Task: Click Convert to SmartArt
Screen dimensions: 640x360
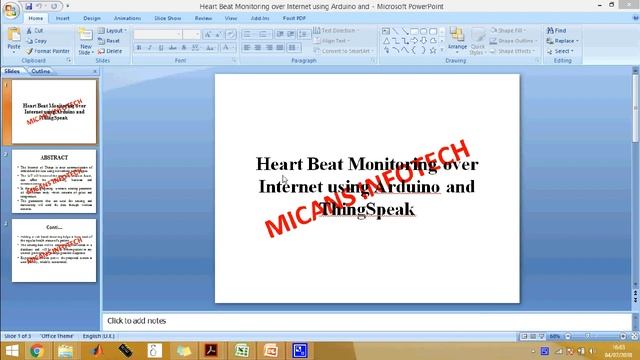Action: [344, 51]
